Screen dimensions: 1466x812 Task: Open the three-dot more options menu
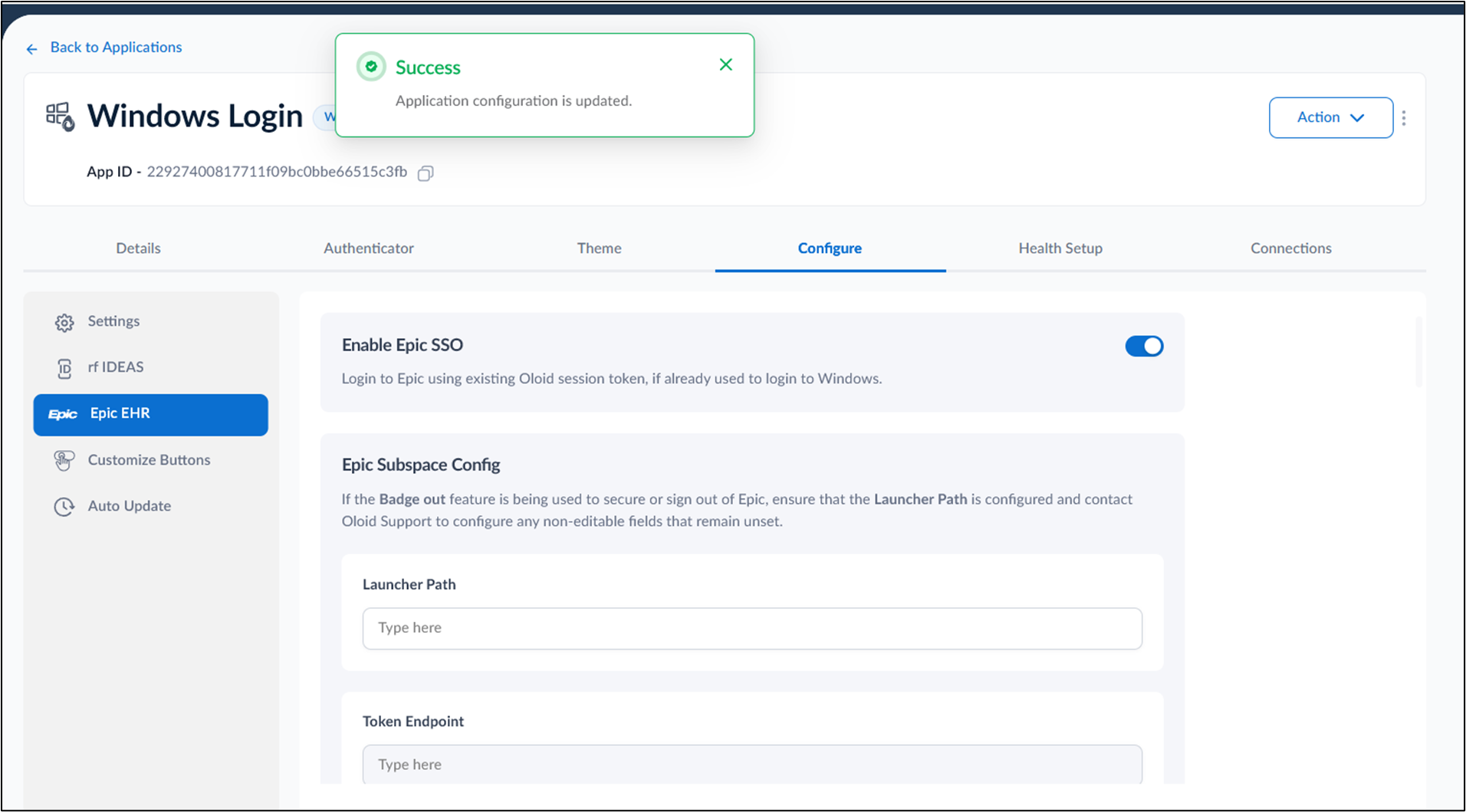coord(1404,118)
